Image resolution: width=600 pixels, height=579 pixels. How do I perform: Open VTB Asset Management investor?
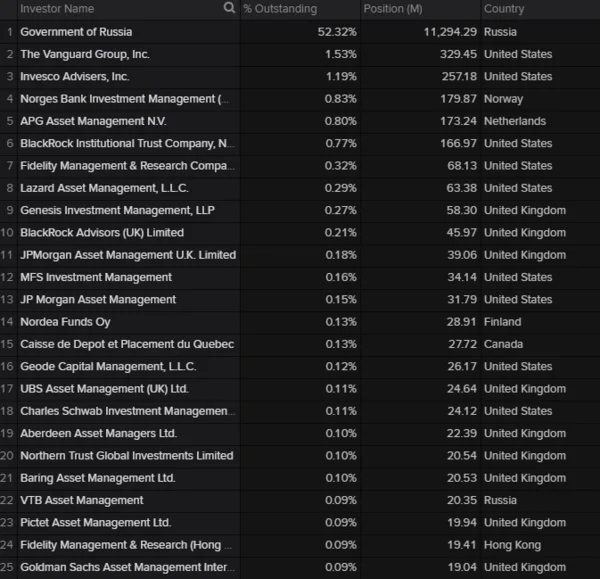[x=82, y=500]
